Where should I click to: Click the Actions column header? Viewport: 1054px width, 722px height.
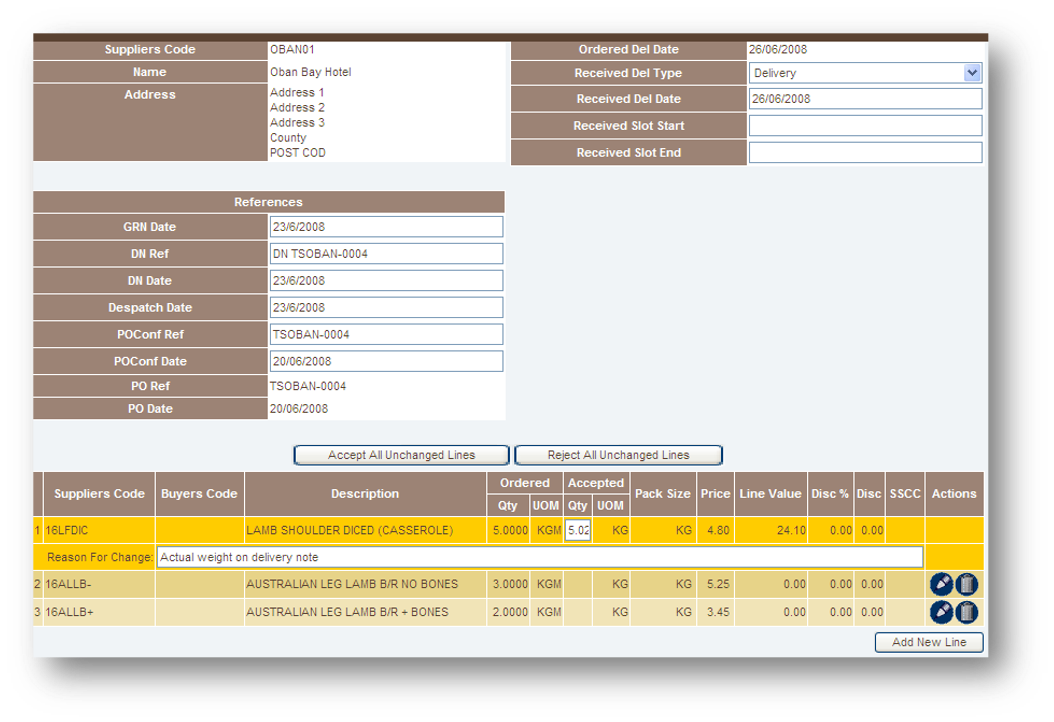pos(955,494)
